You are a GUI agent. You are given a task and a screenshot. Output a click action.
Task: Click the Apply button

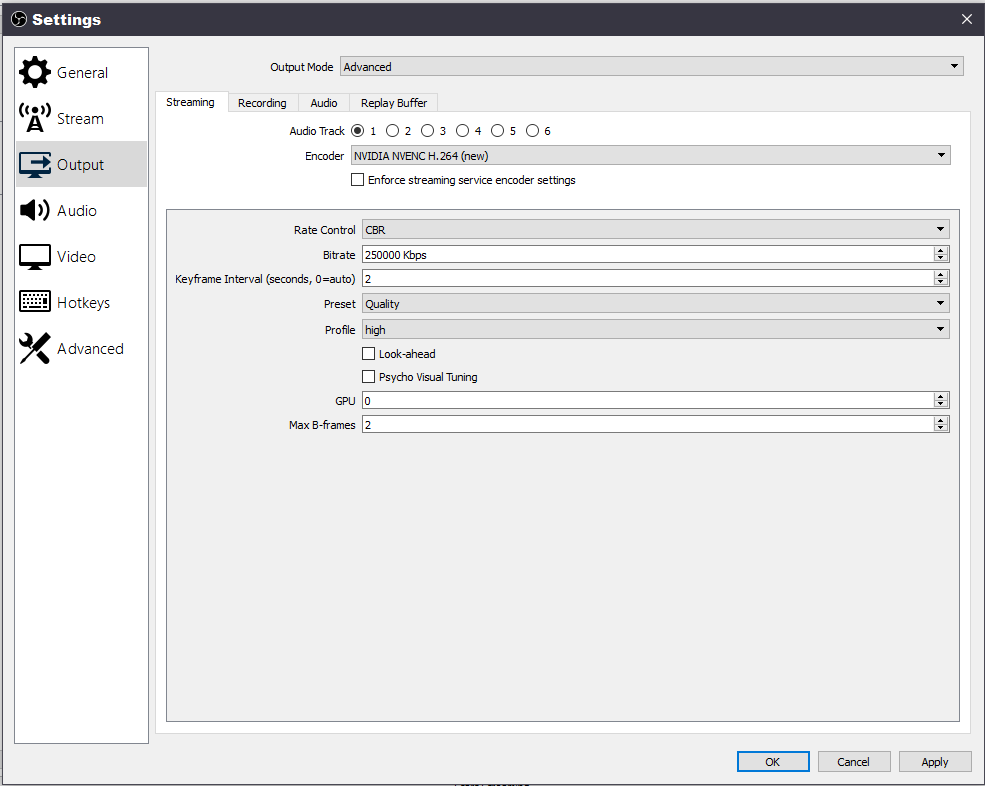click(935, 761)
